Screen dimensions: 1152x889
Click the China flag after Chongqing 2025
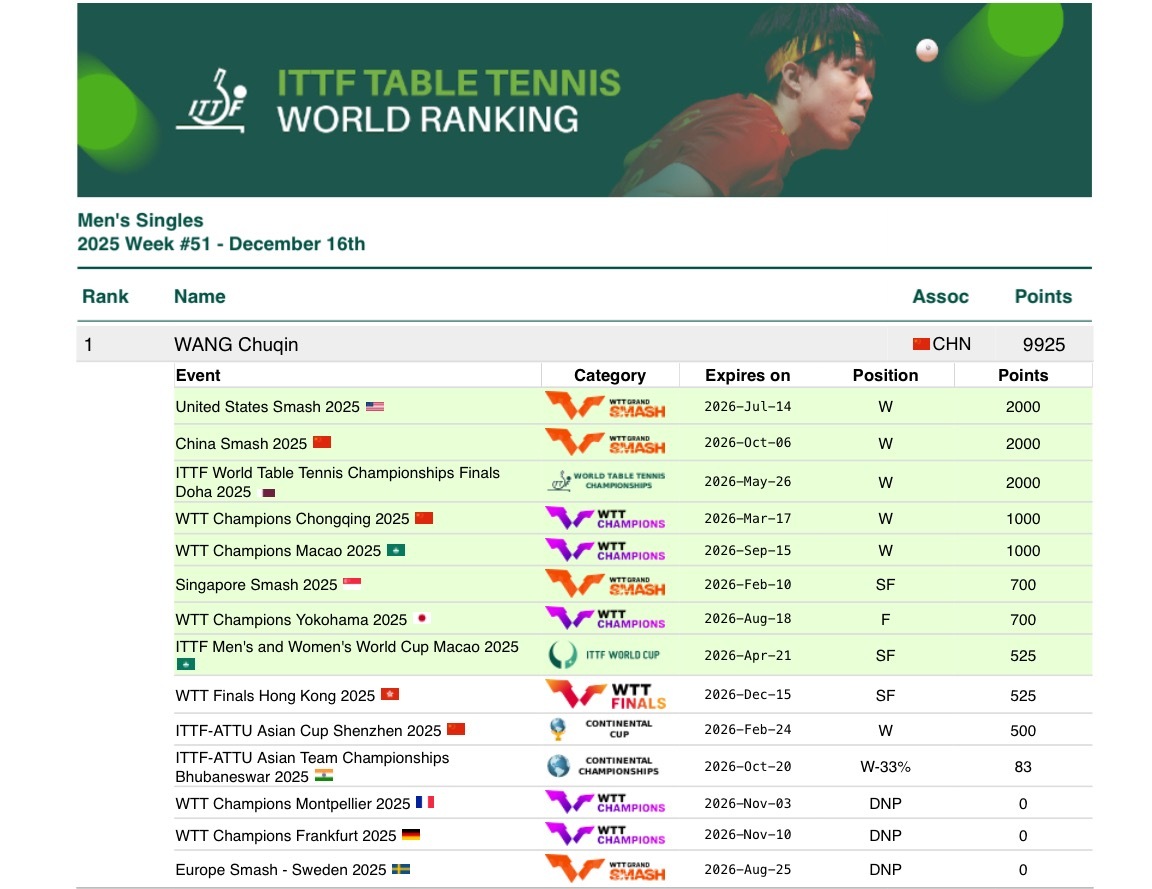424,518
